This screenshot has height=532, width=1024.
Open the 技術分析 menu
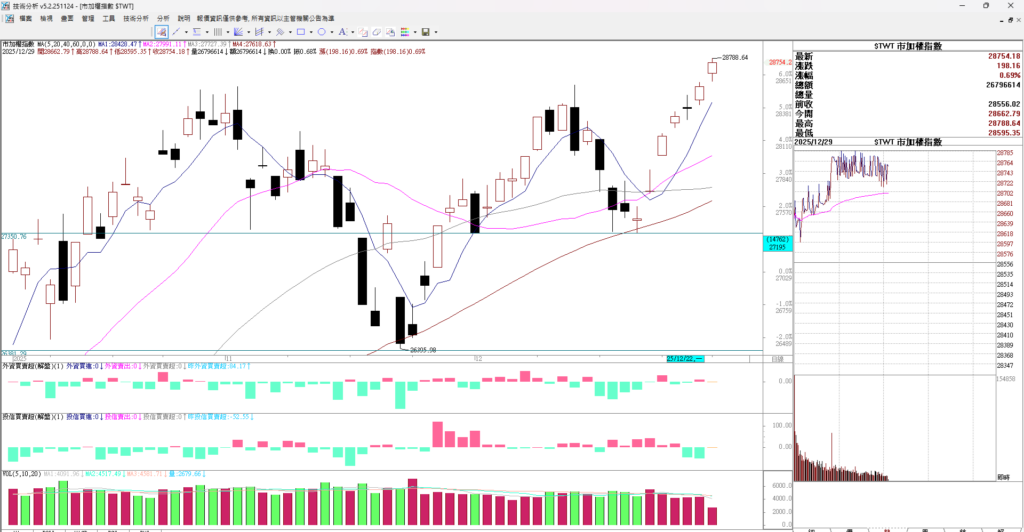(x=136, y=18)
